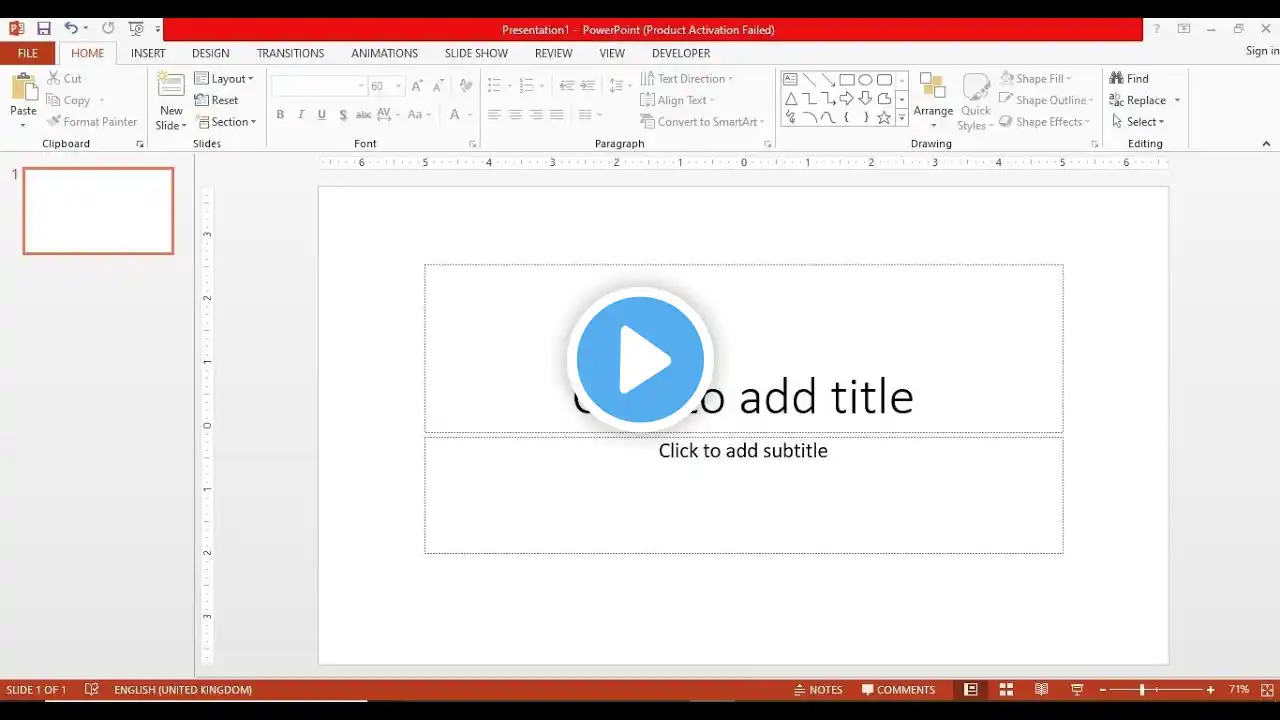
Task: Click Reset slide button
Action: 216,100
